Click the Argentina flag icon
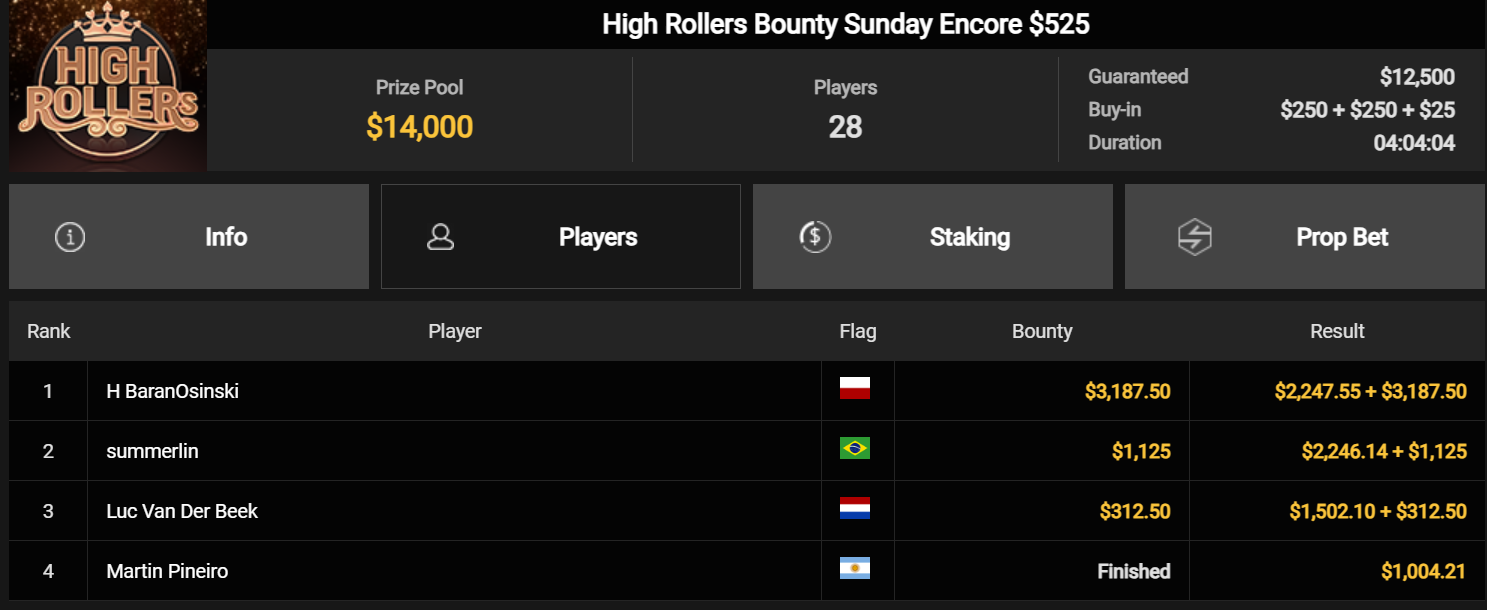Viewport: 1487px width, 610px height. [855, 568]
